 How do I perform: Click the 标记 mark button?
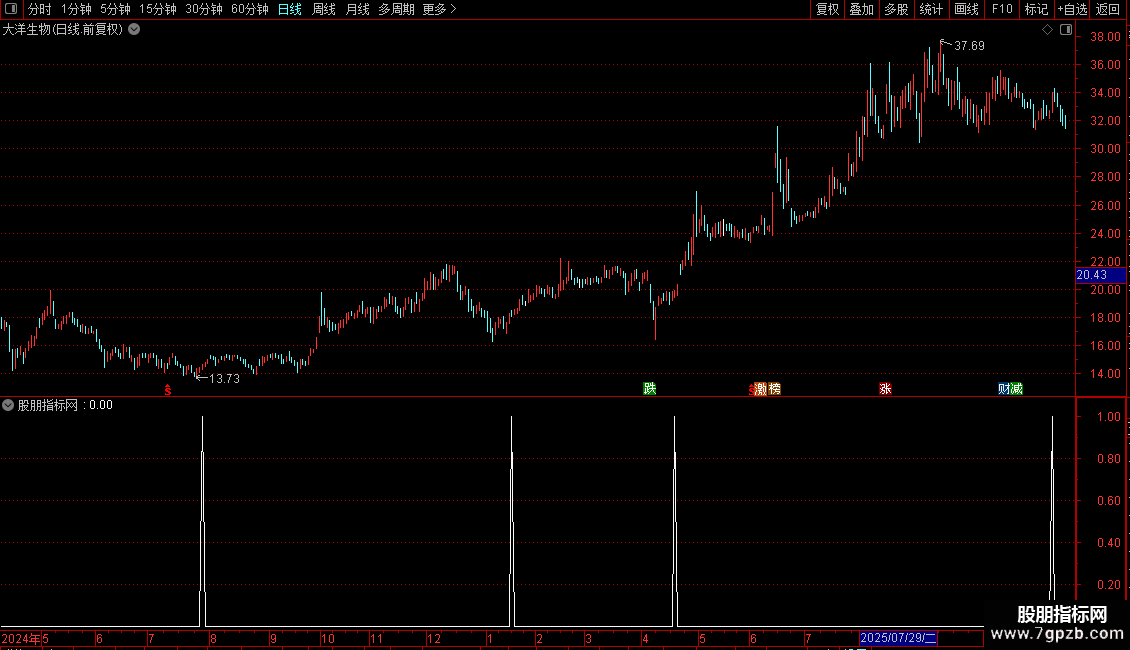click(x=1036, y=9)
